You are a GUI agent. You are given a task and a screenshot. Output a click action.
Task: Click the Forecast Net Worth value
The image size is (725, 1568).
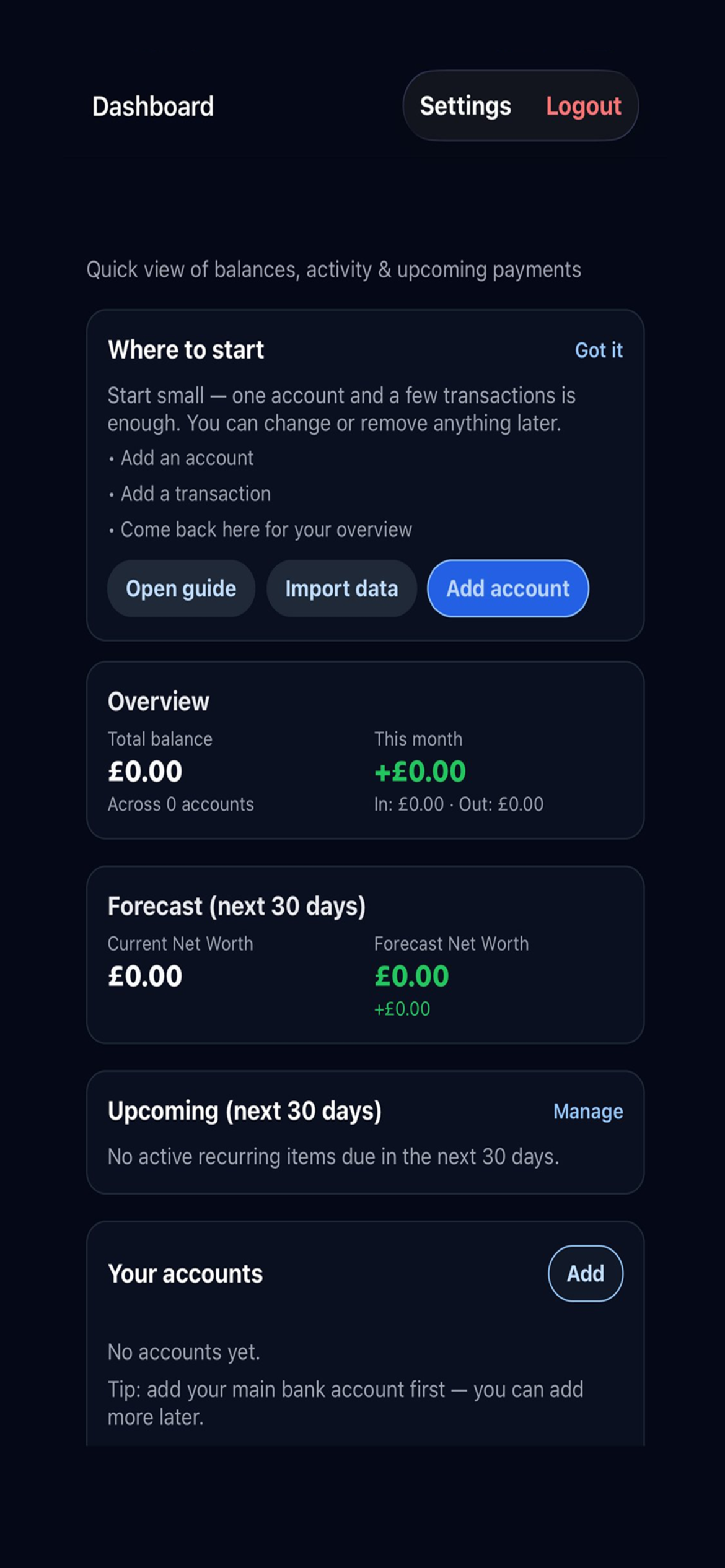click(410, 974)
